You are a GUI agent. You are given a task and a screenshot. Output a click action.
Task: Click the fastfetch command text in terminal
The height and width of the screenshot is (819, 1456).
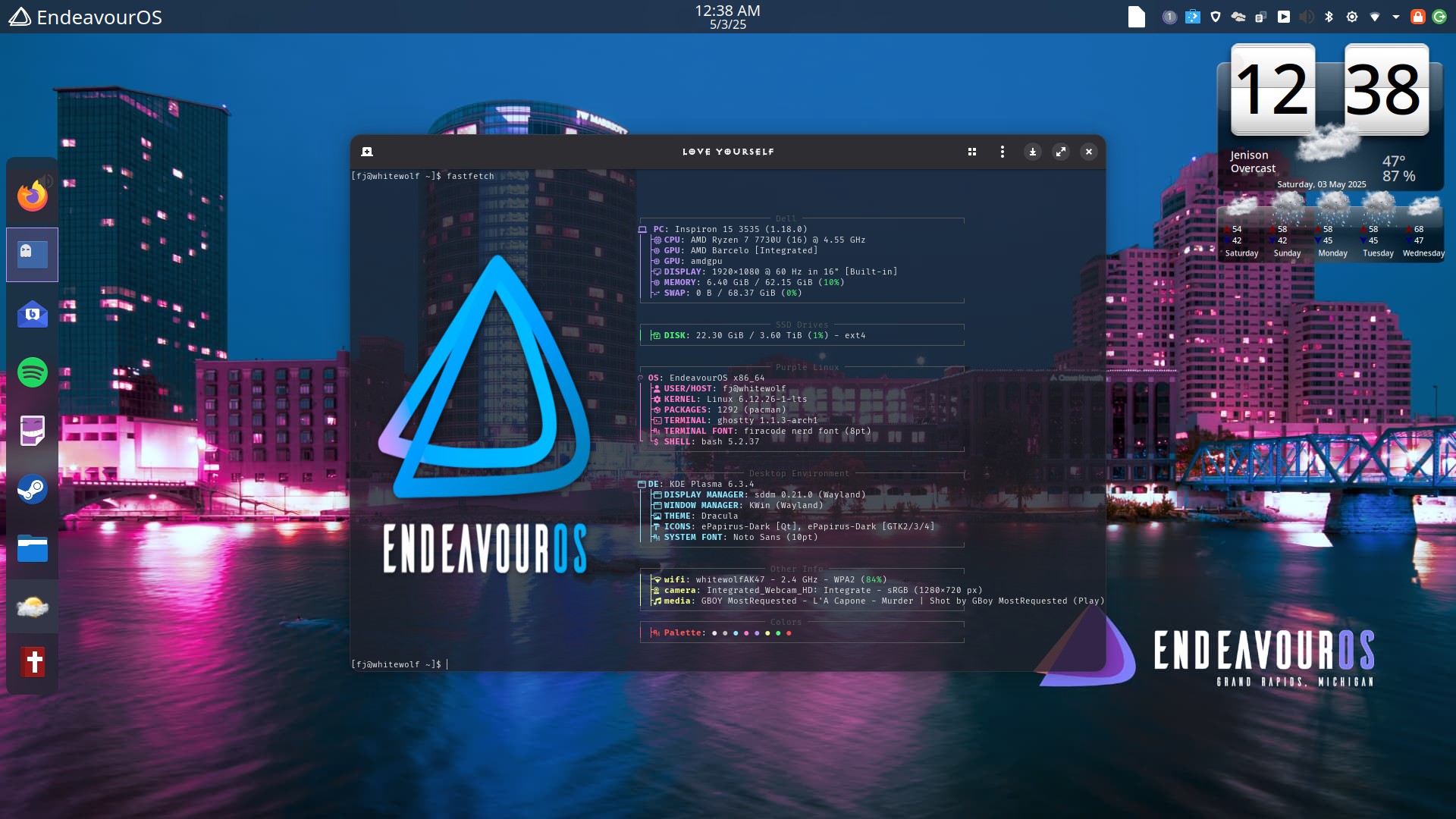pos(470,176)
